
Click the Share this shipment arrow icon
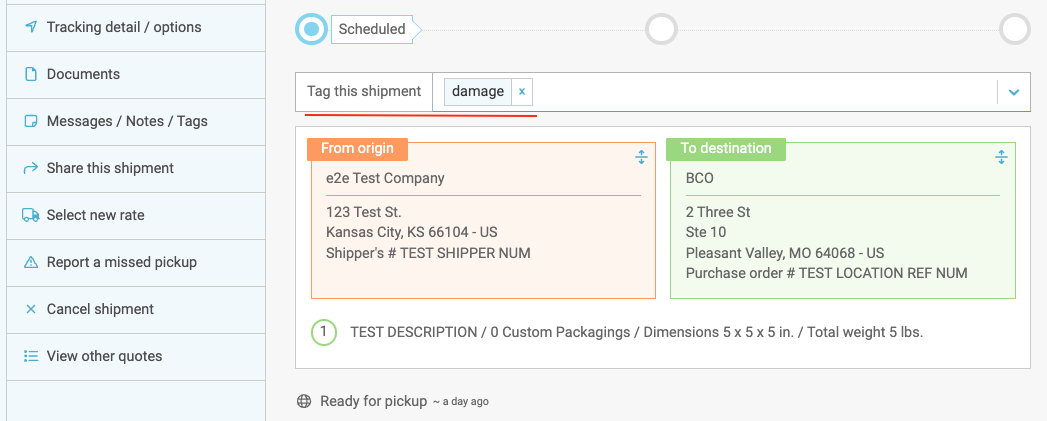tap(30, 168)
